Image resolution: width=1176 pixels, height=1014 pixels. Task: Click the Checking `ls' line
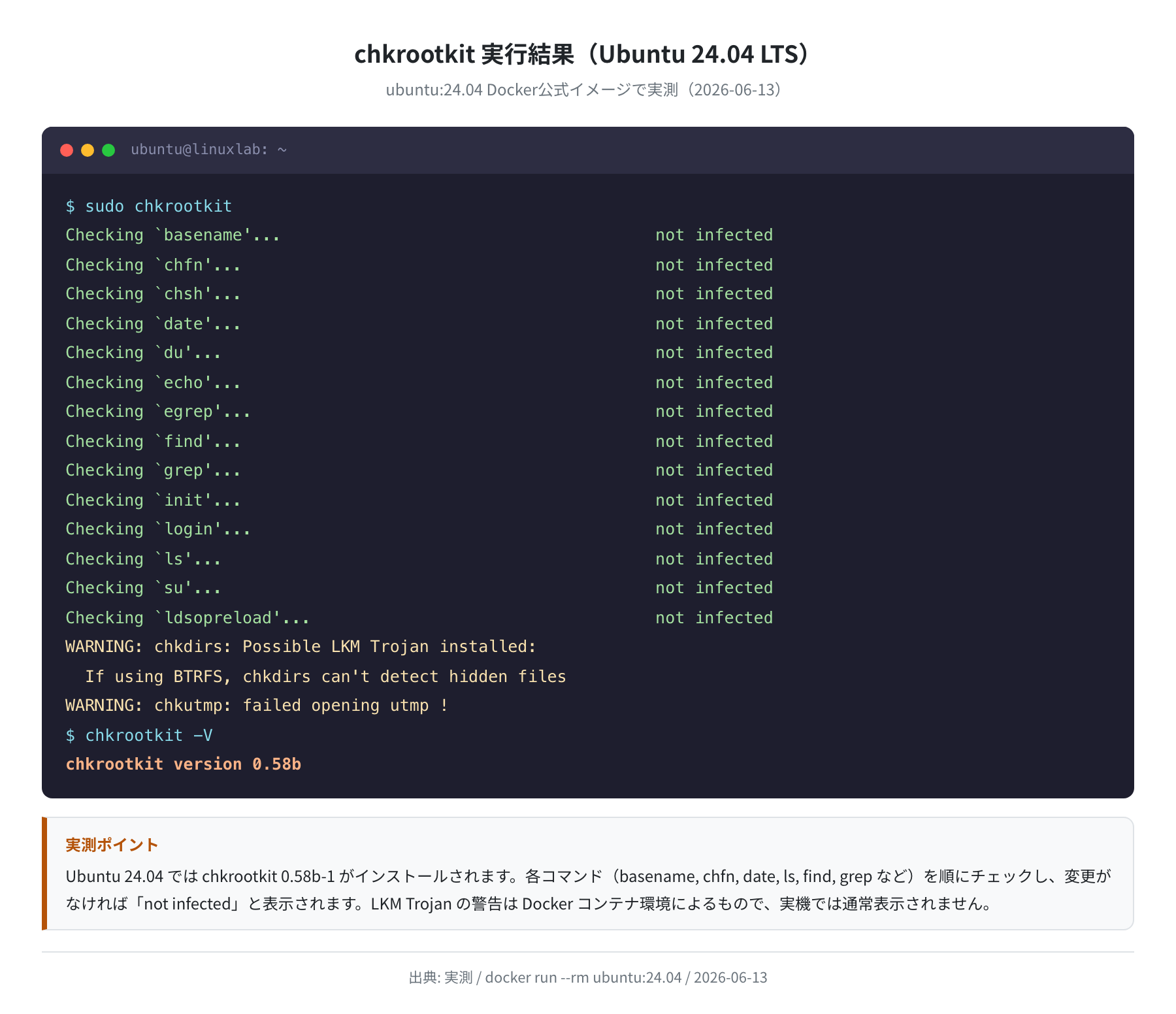[x=144, y=559]
